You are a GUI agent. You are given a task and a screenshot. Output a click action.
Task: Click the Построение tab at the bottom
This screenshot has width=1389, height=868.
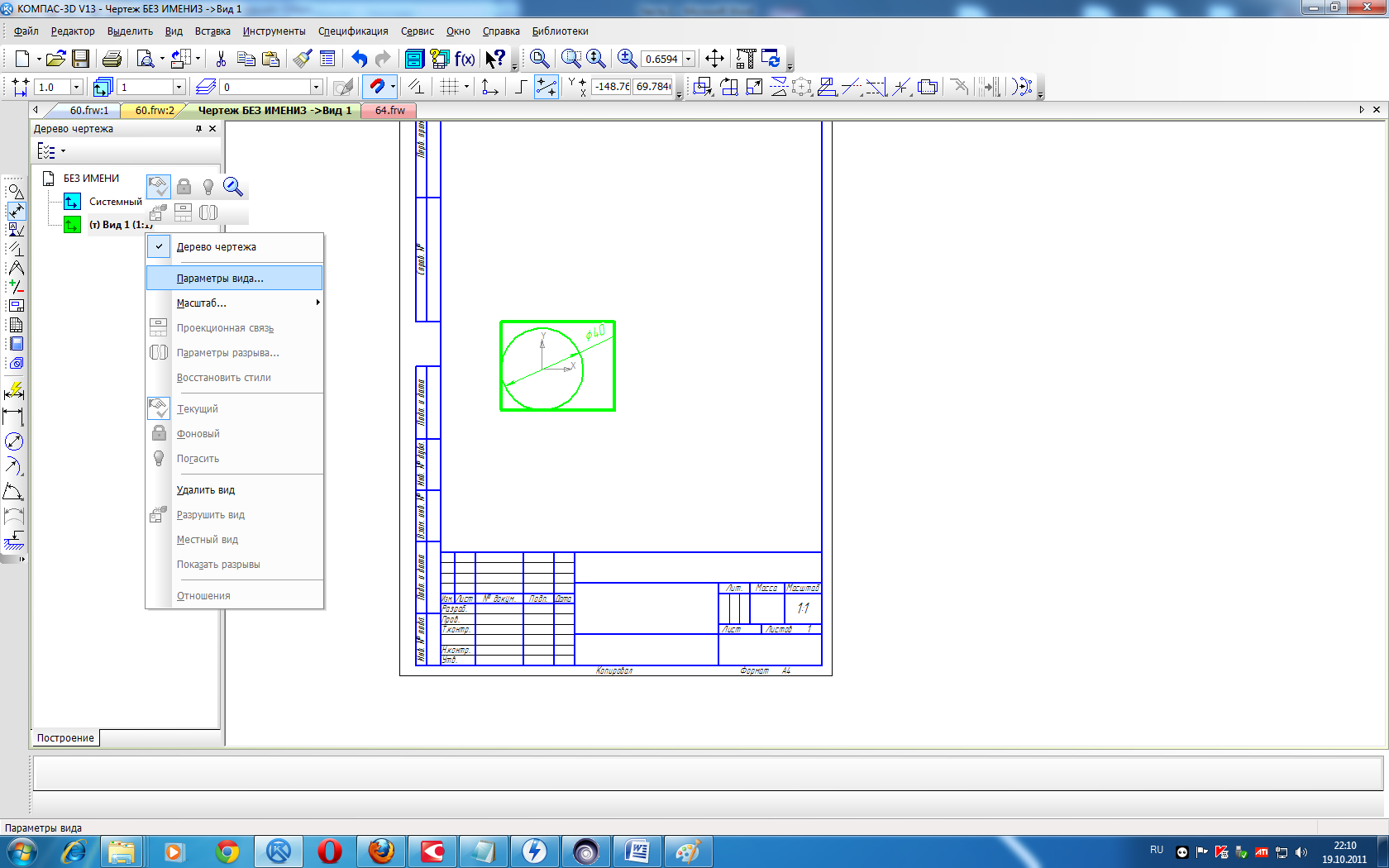point(65,738)
